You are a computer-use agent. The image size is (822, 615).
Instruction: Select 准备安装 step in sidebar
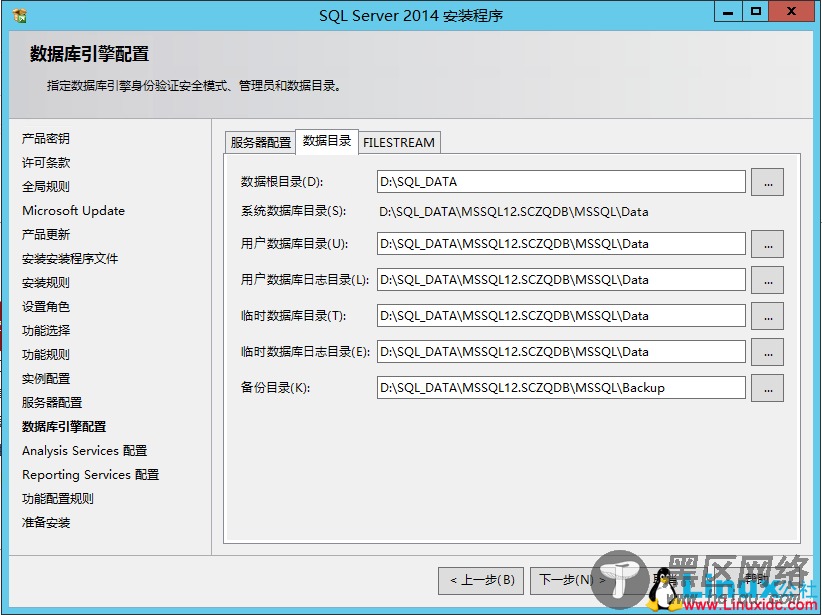(x=46, y=523)
